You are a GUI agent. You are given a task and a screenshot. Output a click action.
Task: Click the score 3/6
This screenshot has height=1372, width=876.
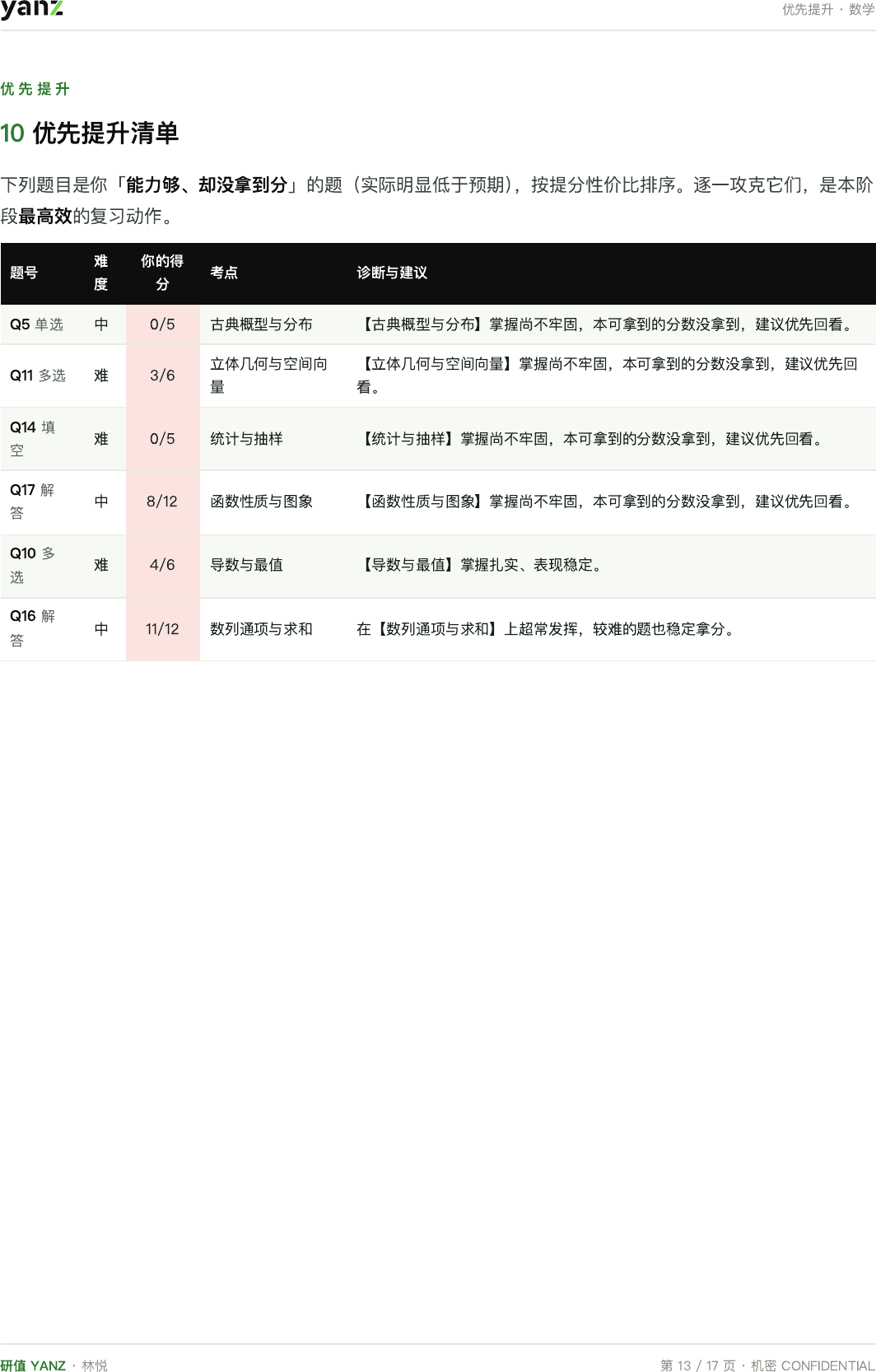pyautogui.click(x=162, y=376)
